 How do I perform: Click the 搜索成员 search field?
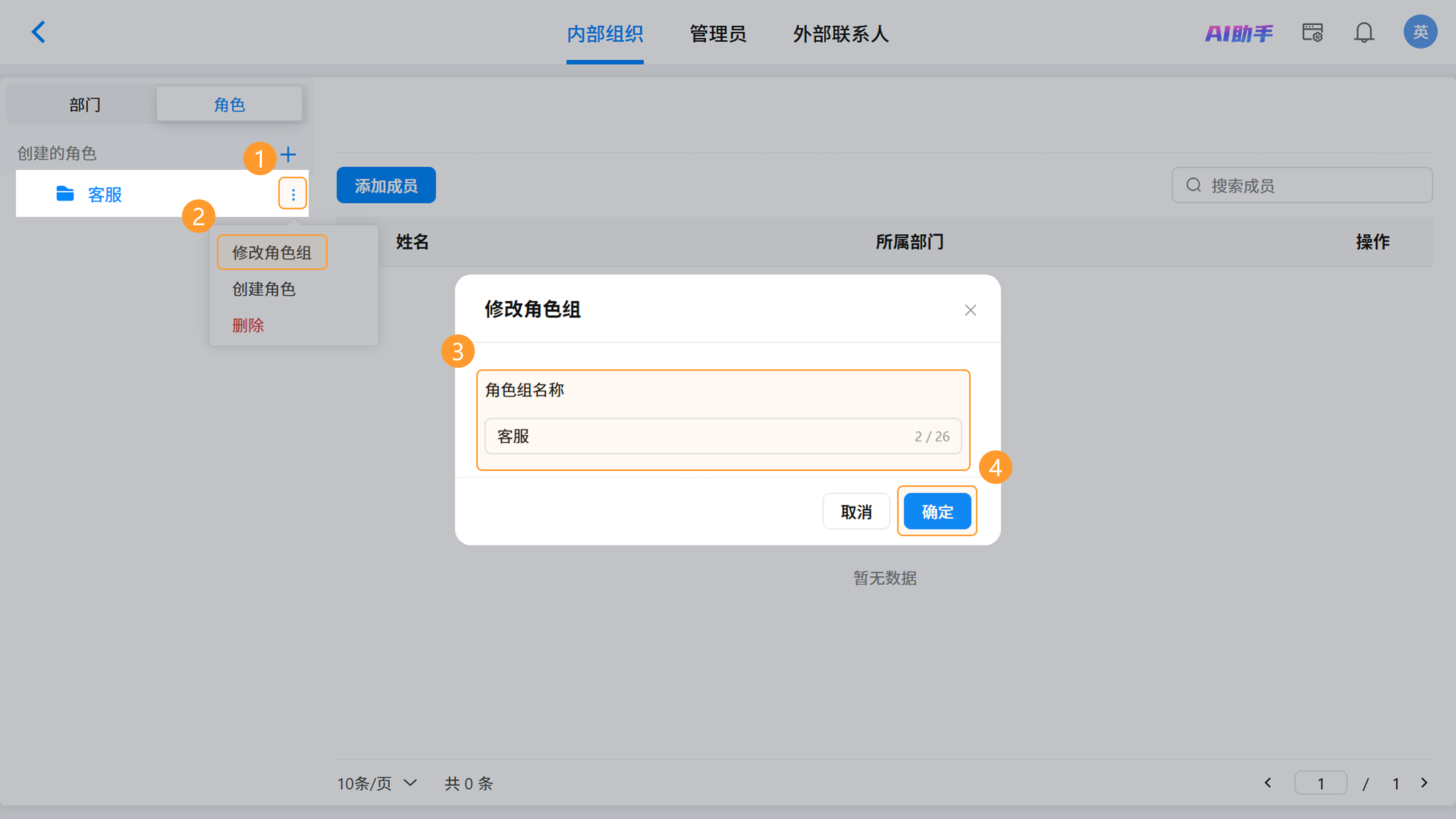1302,185
